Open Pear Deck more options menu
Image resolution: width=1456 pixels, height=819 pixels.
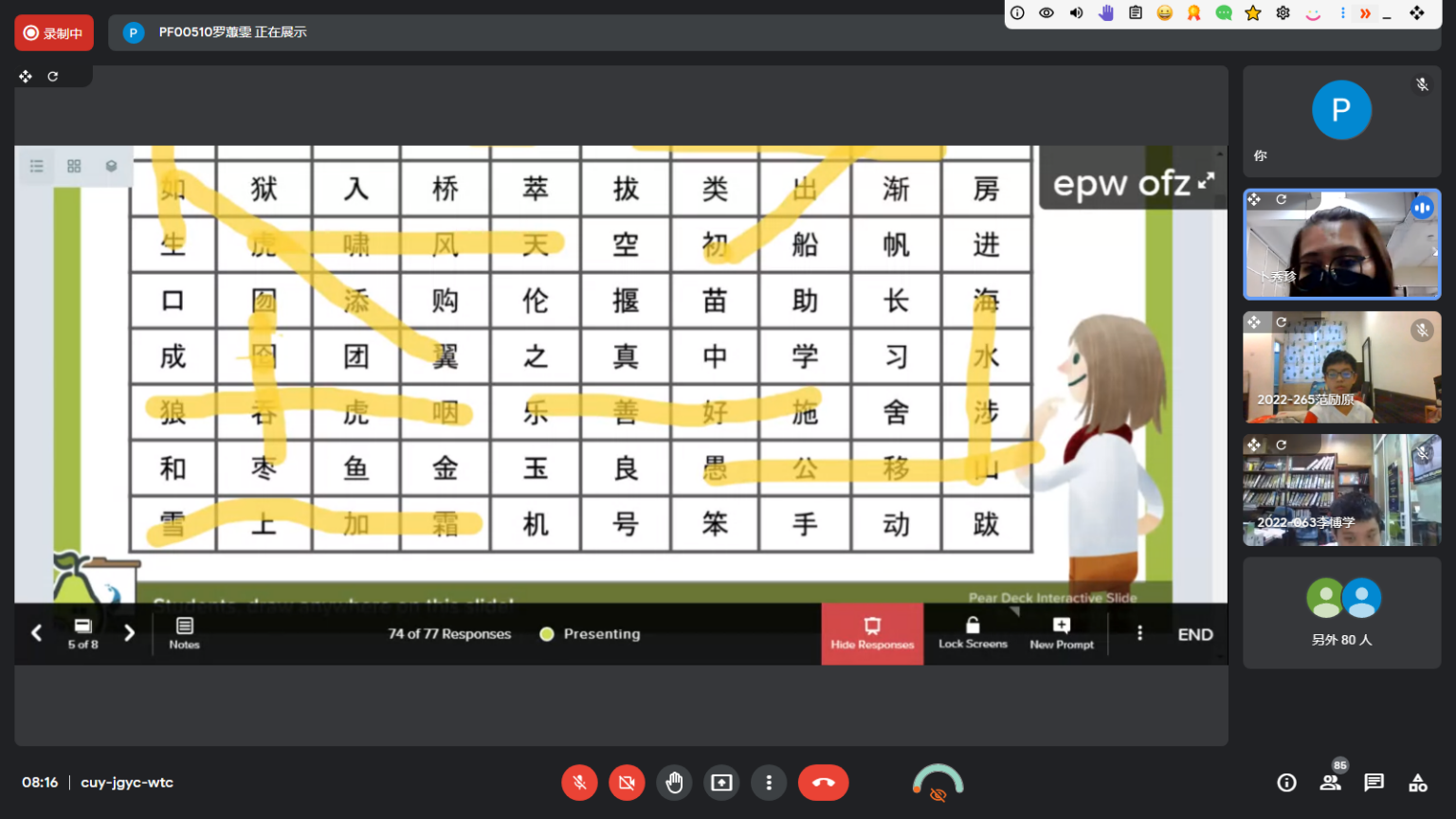point(1139,633)
